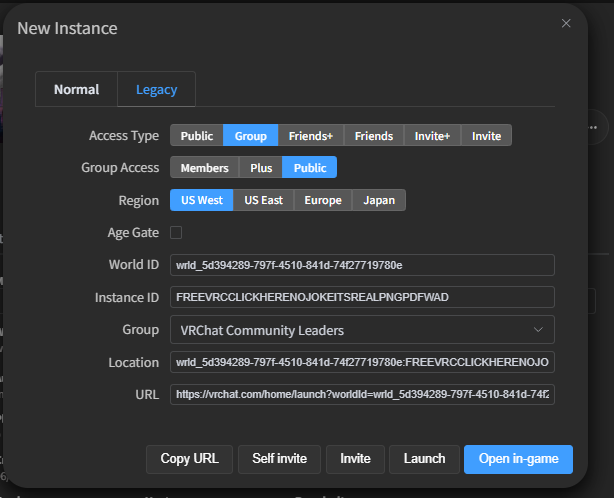Switch to the Legacy tab

pyautogui.click(x=156, y=89)
